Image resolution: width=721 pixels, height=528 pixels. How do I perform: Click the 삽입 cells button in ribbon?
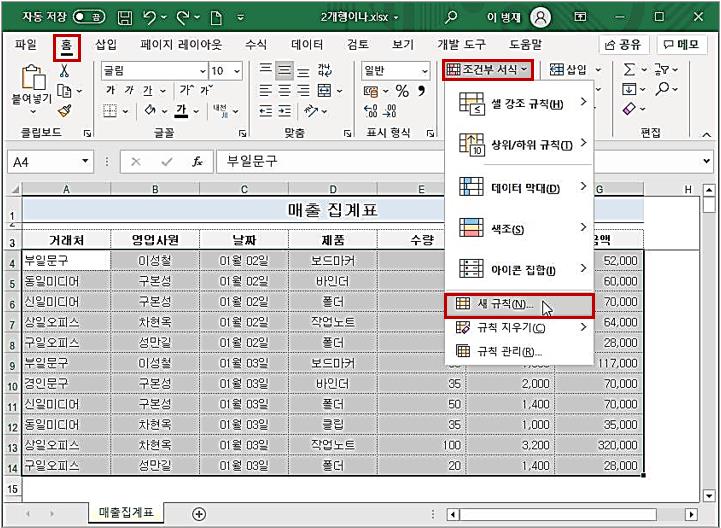click(569, 70)
